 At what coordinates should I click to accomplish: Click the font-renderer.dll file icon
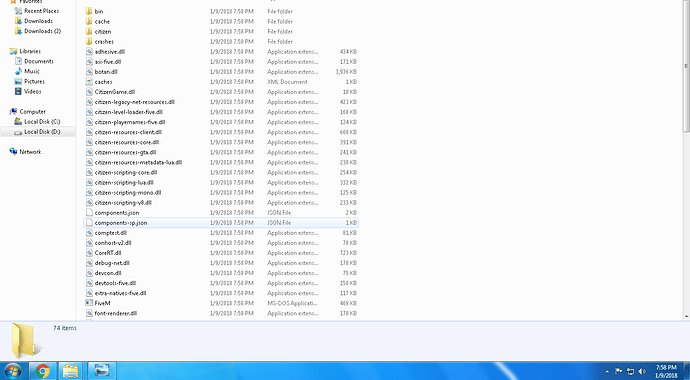(89, 314)
